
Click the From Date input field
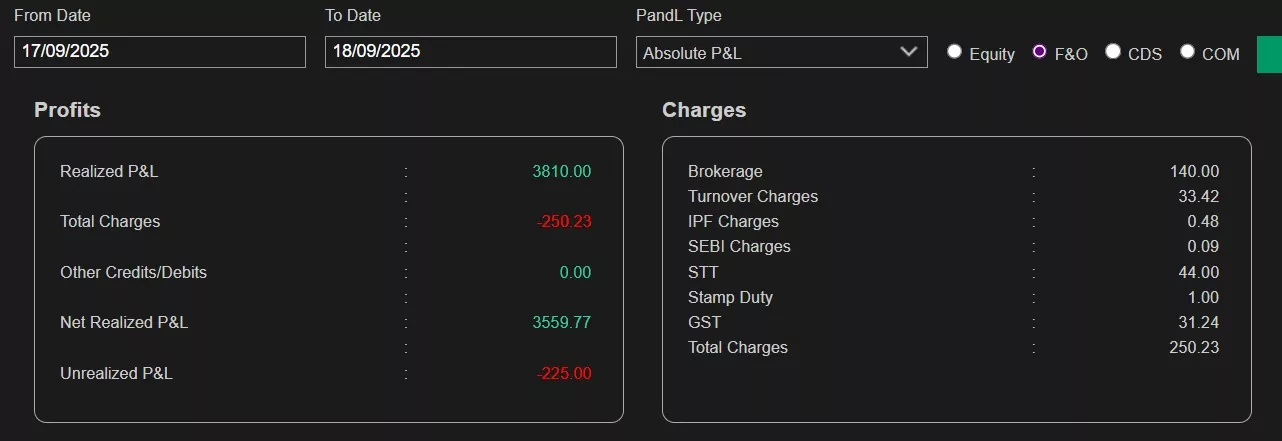159,52
